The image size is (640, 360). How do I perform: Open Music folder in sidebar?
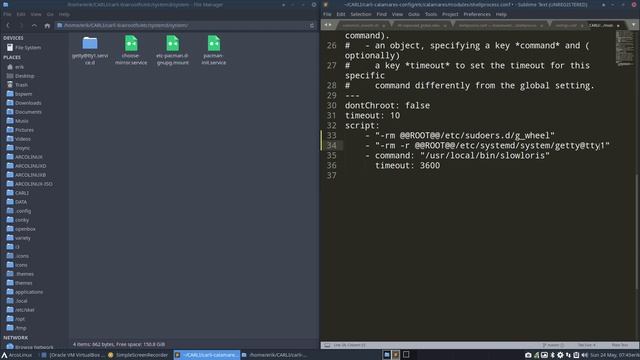[x=18, y=121]
